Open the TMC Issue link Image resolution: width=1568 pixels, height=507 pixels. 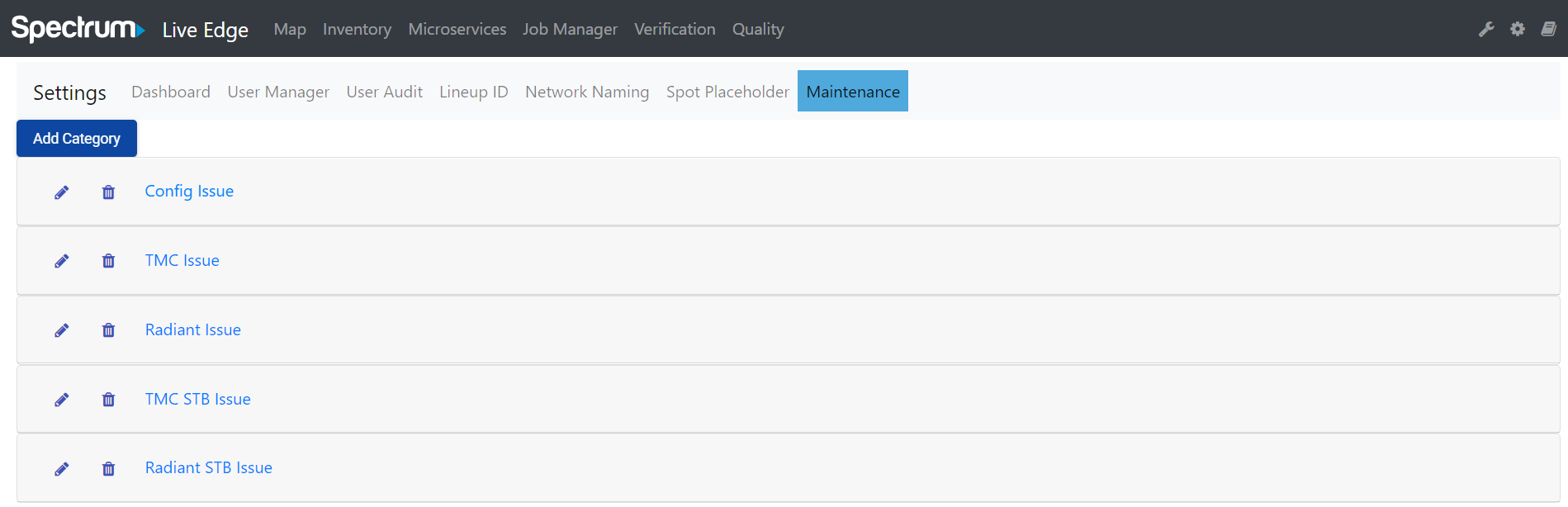[x=182, y=260]
